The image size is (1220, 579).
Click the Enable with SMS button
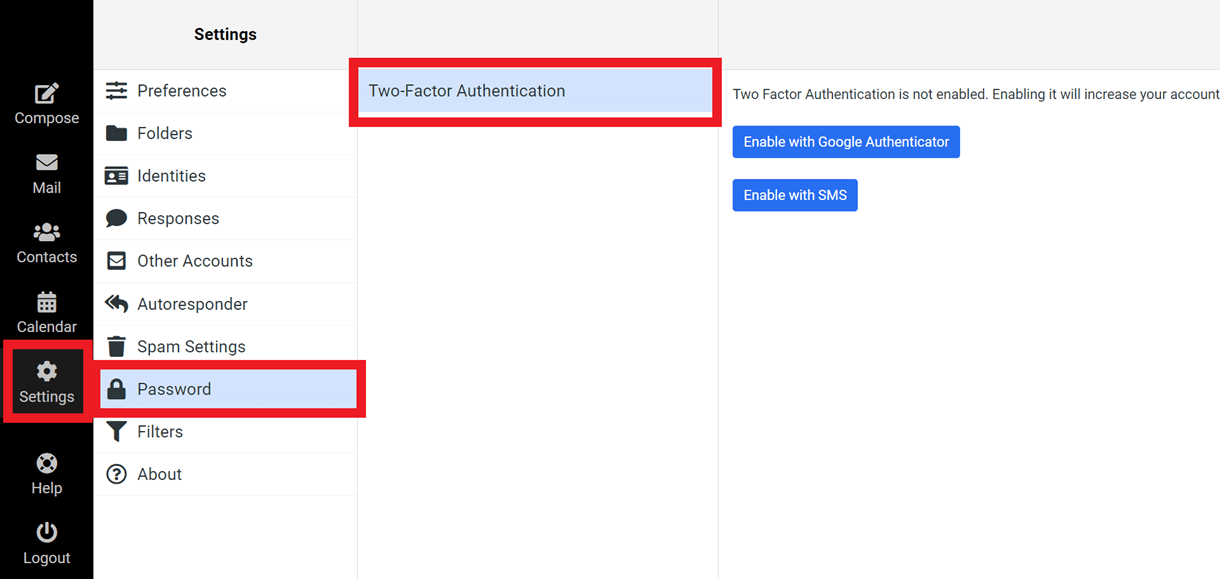795,195
